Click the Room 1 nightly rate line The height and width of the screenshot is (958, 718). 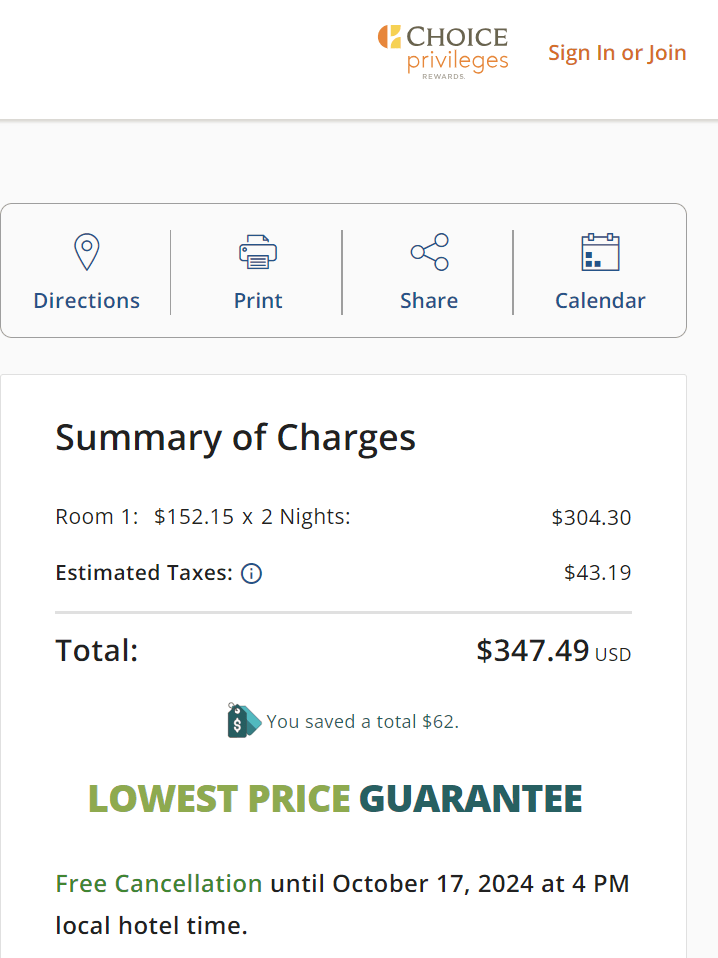(x=343, y=517)
